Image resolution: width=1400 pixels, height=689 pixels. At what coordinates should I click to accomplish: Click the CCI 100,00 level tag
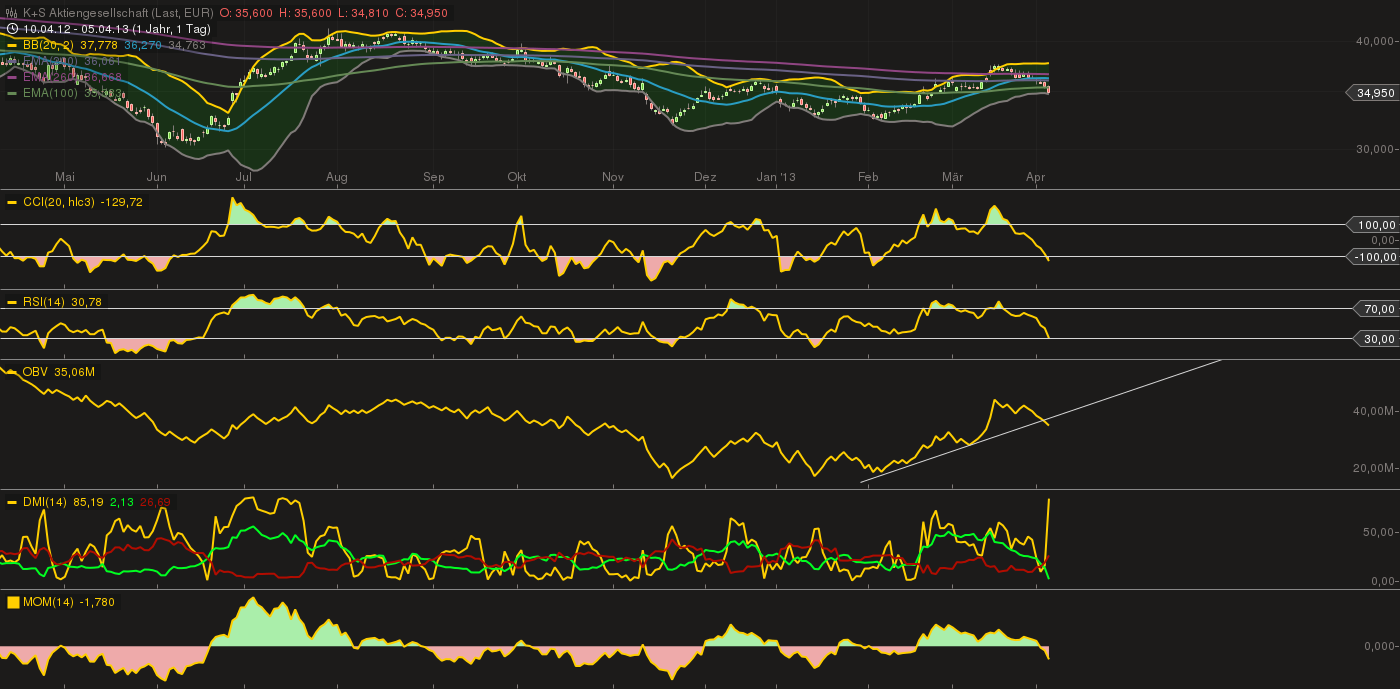coord(1372,225)
